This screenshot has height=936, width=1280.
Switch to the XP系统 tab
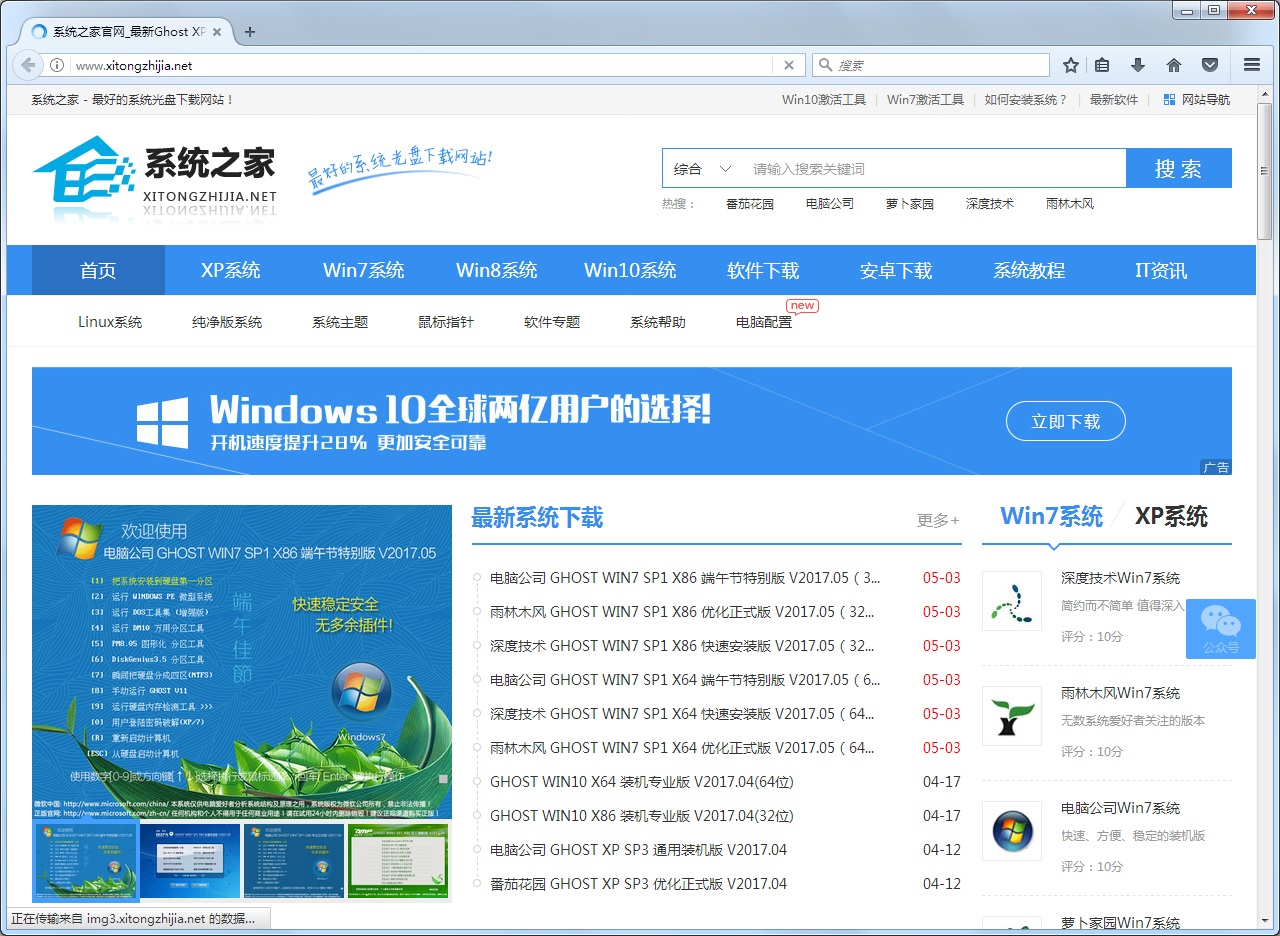pos(1171,517)
